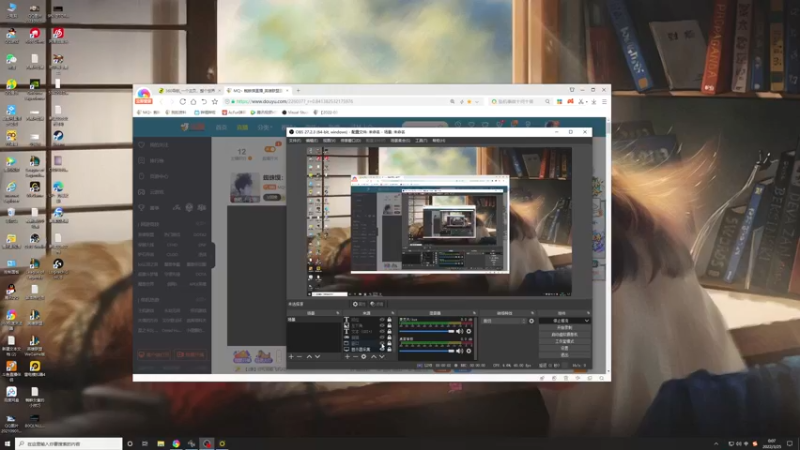Select WeChat desktop icon
Screen dimensions: 800x450
point(11,61)
